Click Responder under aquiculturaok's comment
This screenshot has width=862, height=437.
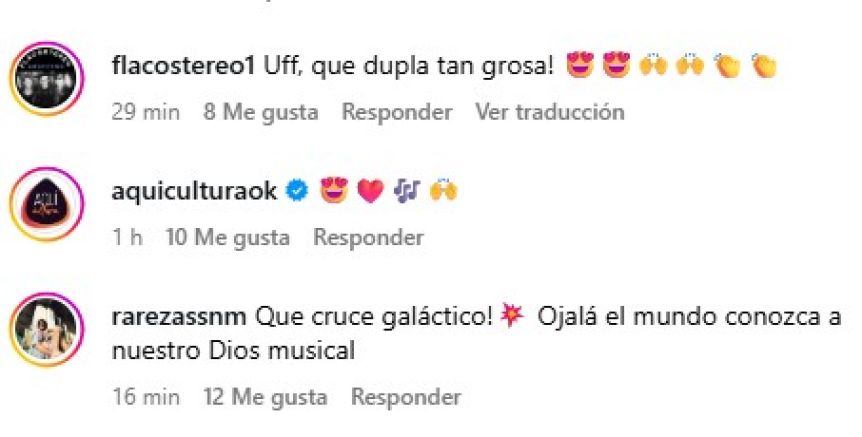pyautogui.click(x=368, y=237)
